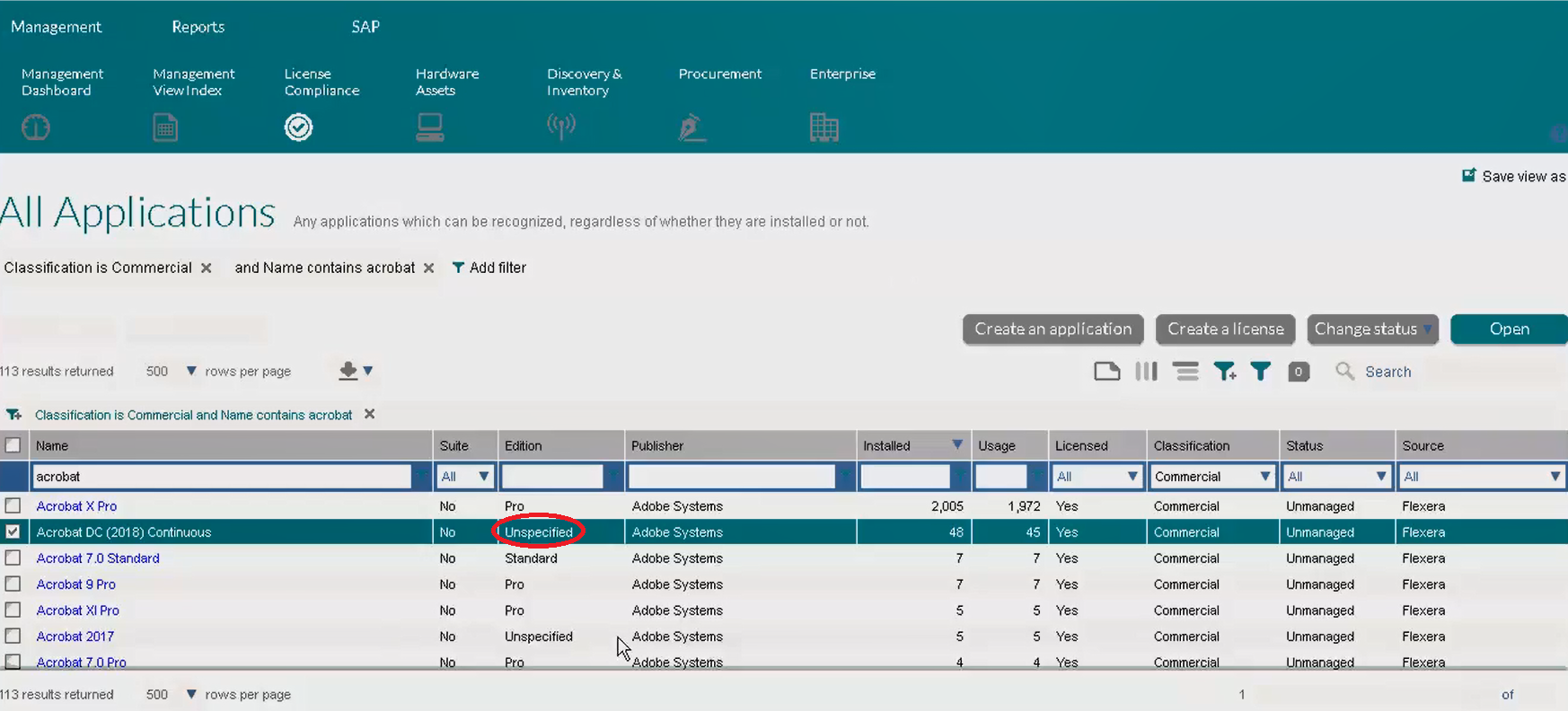Open the column chooser icon
This screenshot has height=711, width=1568.
coord(1146,372)
